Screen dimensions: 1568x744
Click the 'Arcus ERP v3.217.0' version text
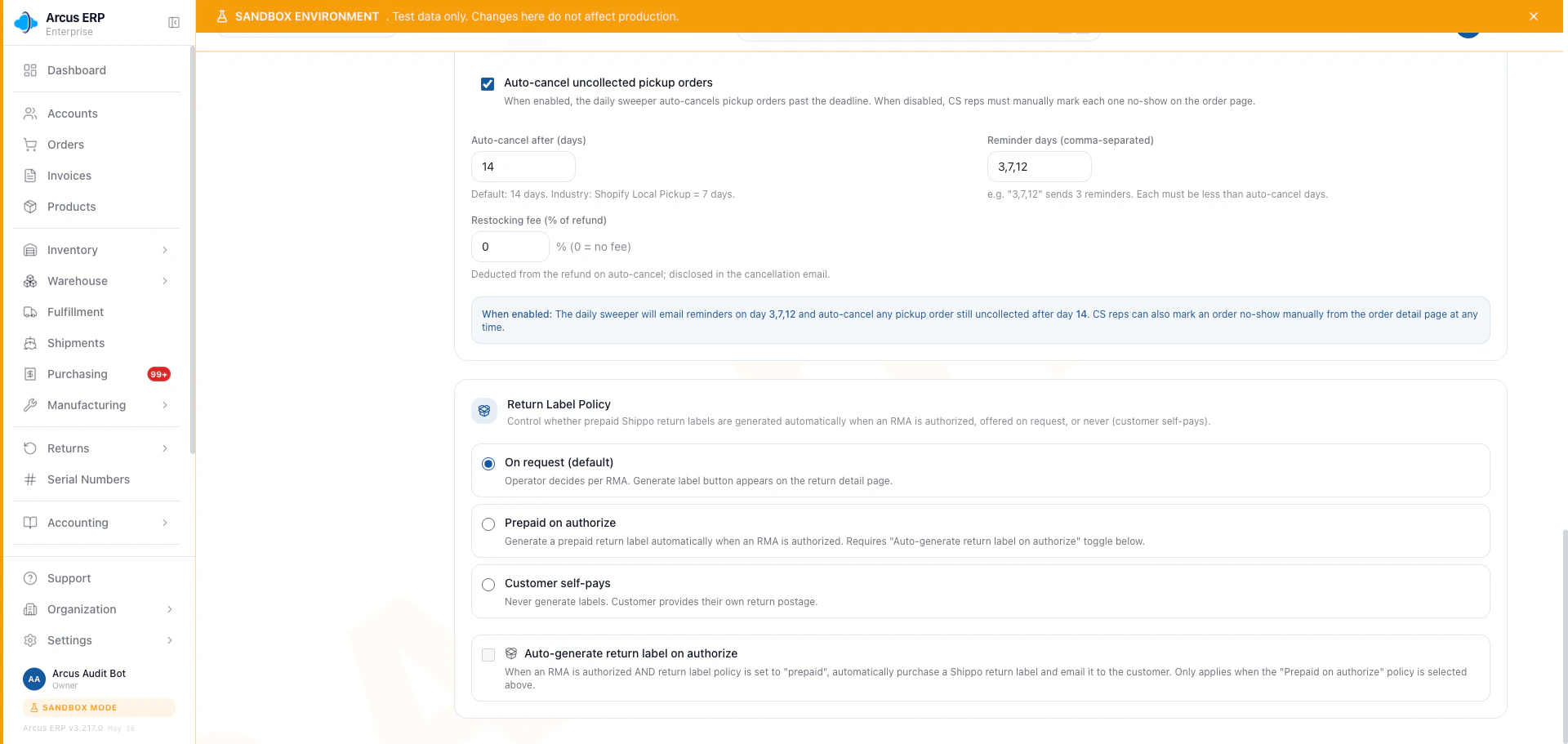coord(63,728)
